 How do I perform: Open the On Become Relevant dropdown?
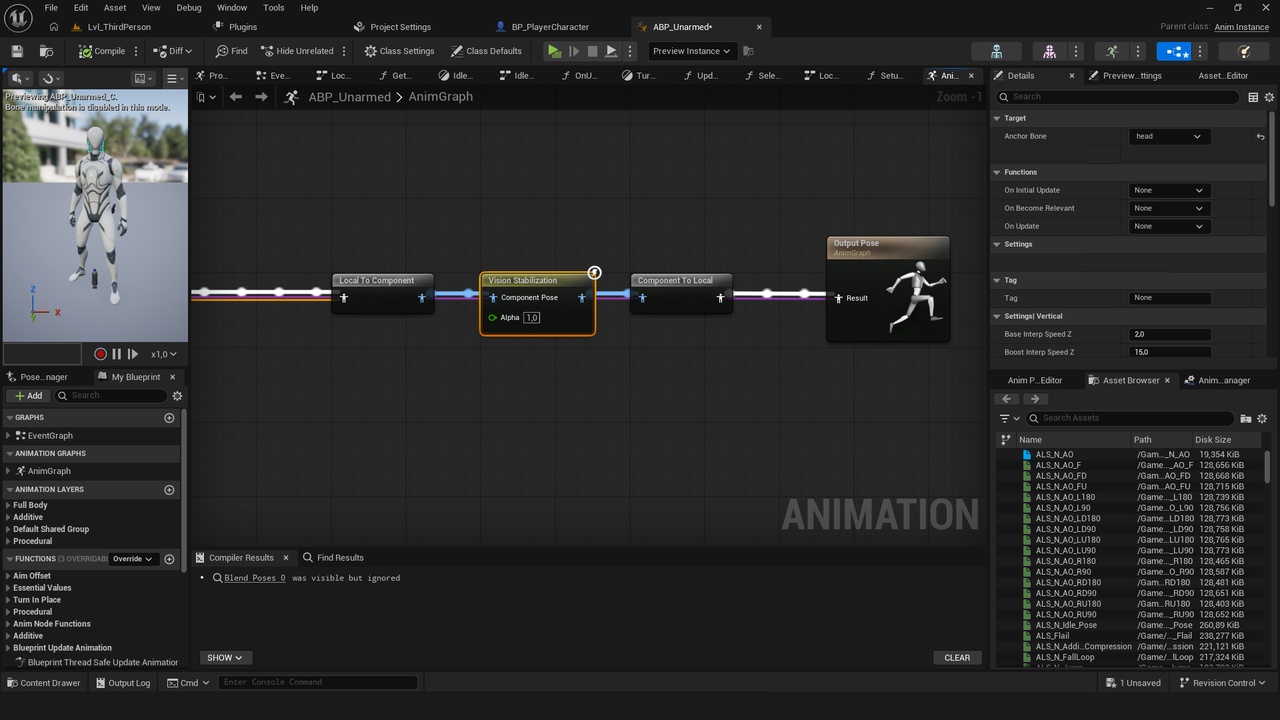pos(1168,208)
